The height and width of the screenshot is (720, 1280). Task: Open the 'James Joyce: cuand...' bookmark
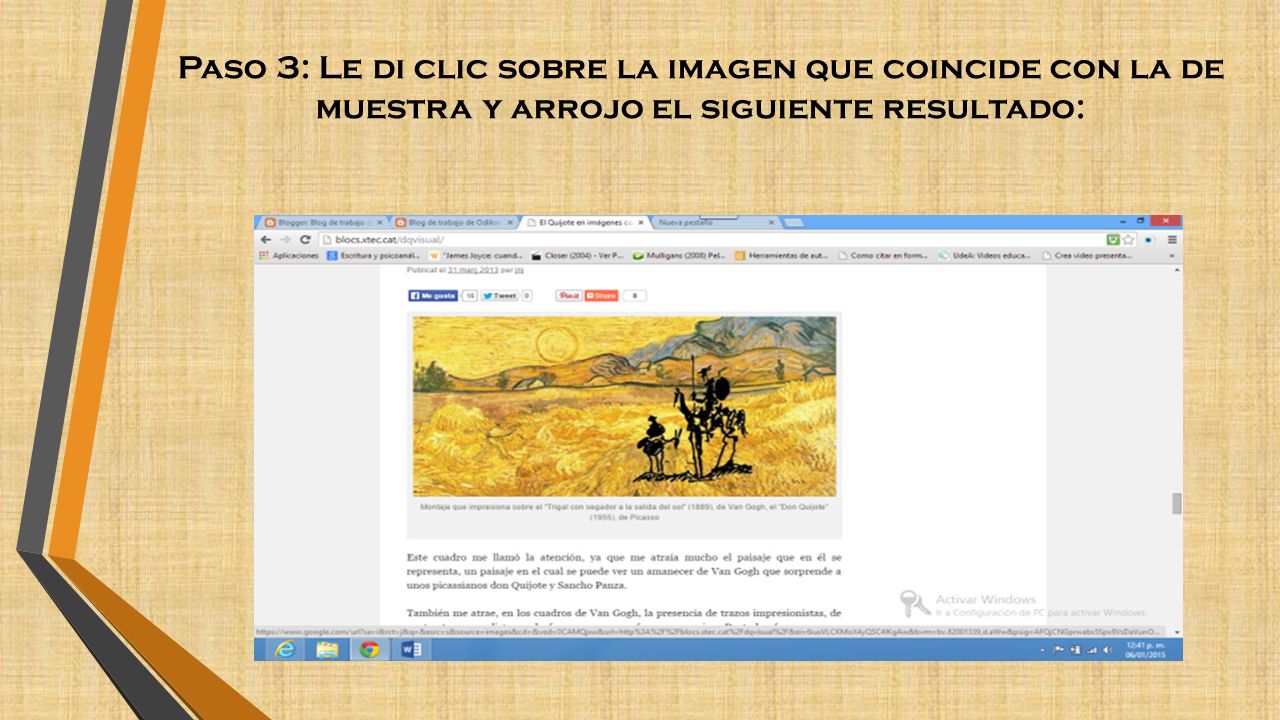[x=476, y=255]
